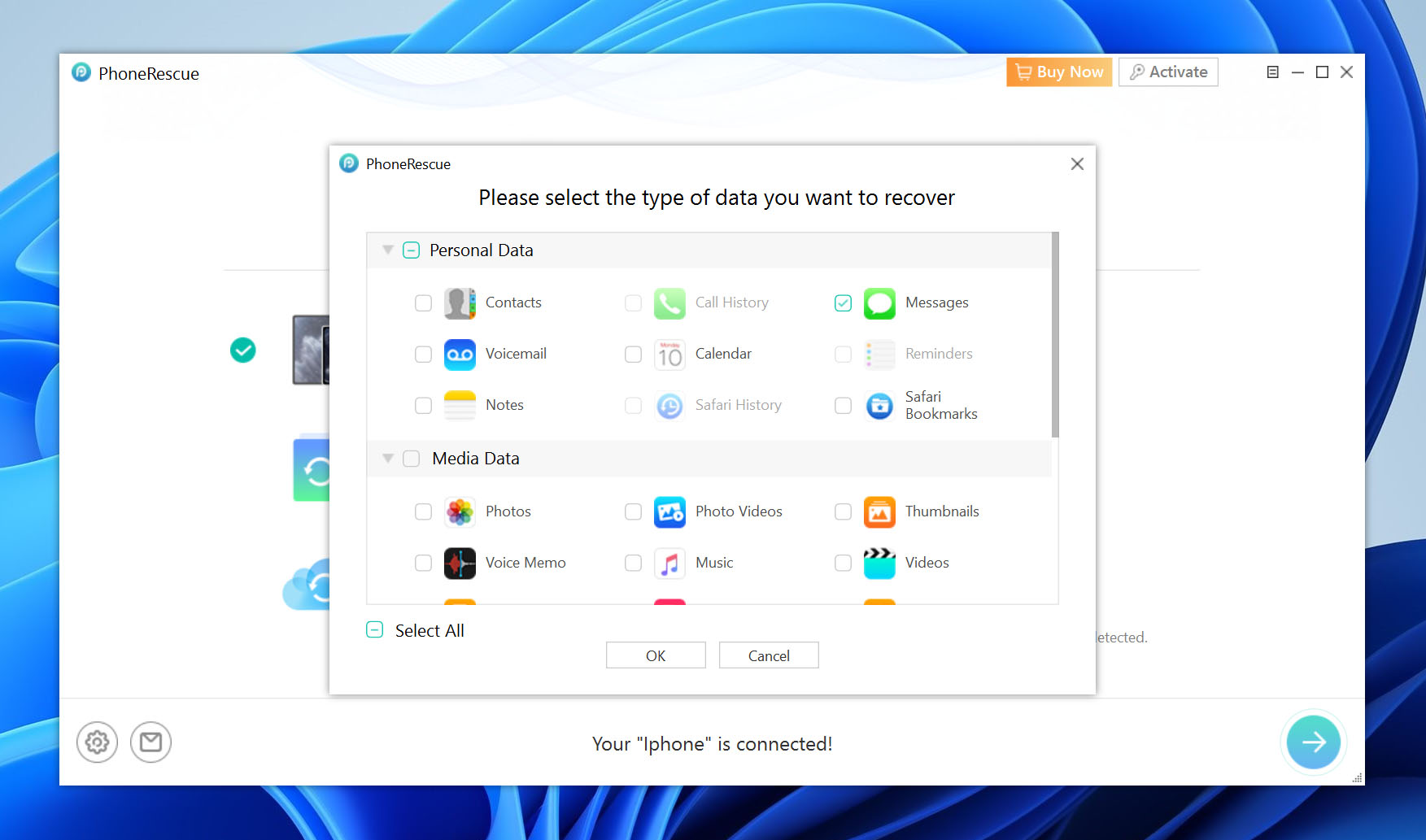This screenshot has height=840, width=1426.
Task: Close the data type selection dialog
Action: point(1077,164)
